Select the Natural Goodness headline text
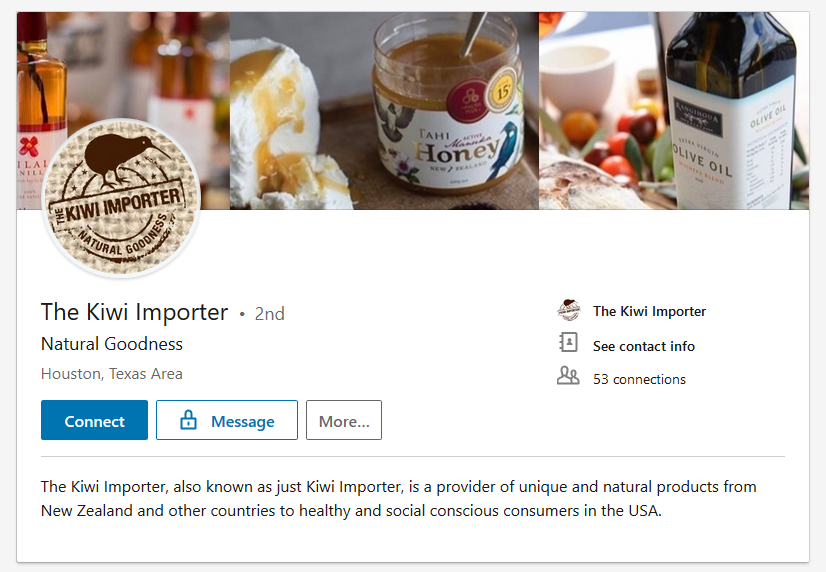This screenshot has width=826, height=572. pos(112,344)
